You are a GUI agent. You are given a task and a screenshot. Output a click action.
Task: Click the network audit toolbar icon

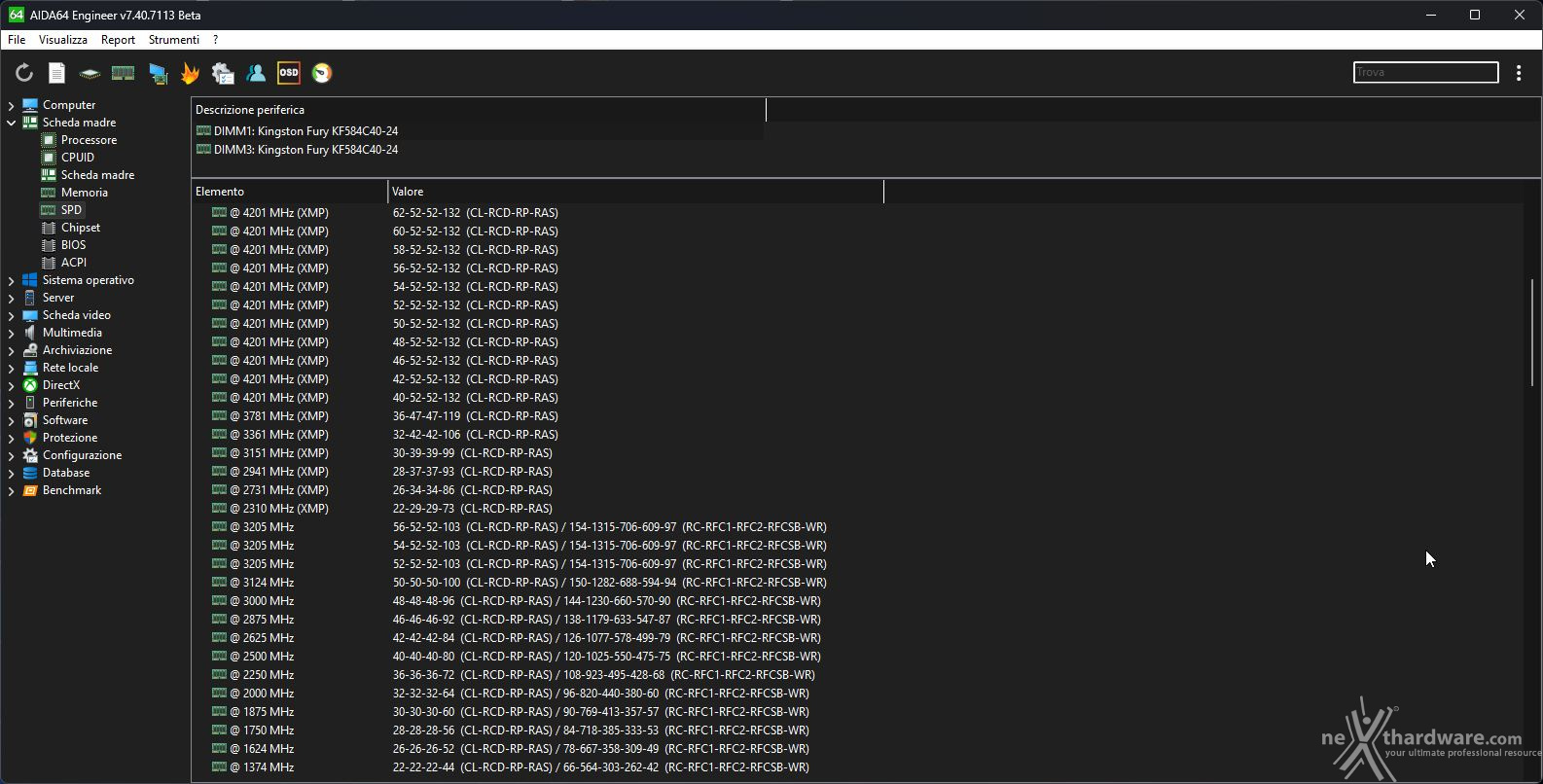pos(223,73)
